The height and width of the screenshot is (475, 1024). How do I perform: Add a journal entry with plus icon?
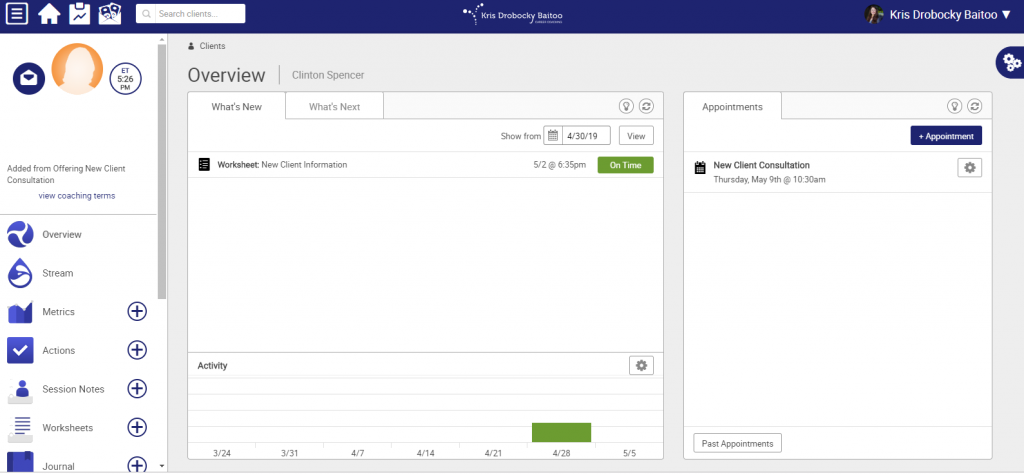(136, 465)
